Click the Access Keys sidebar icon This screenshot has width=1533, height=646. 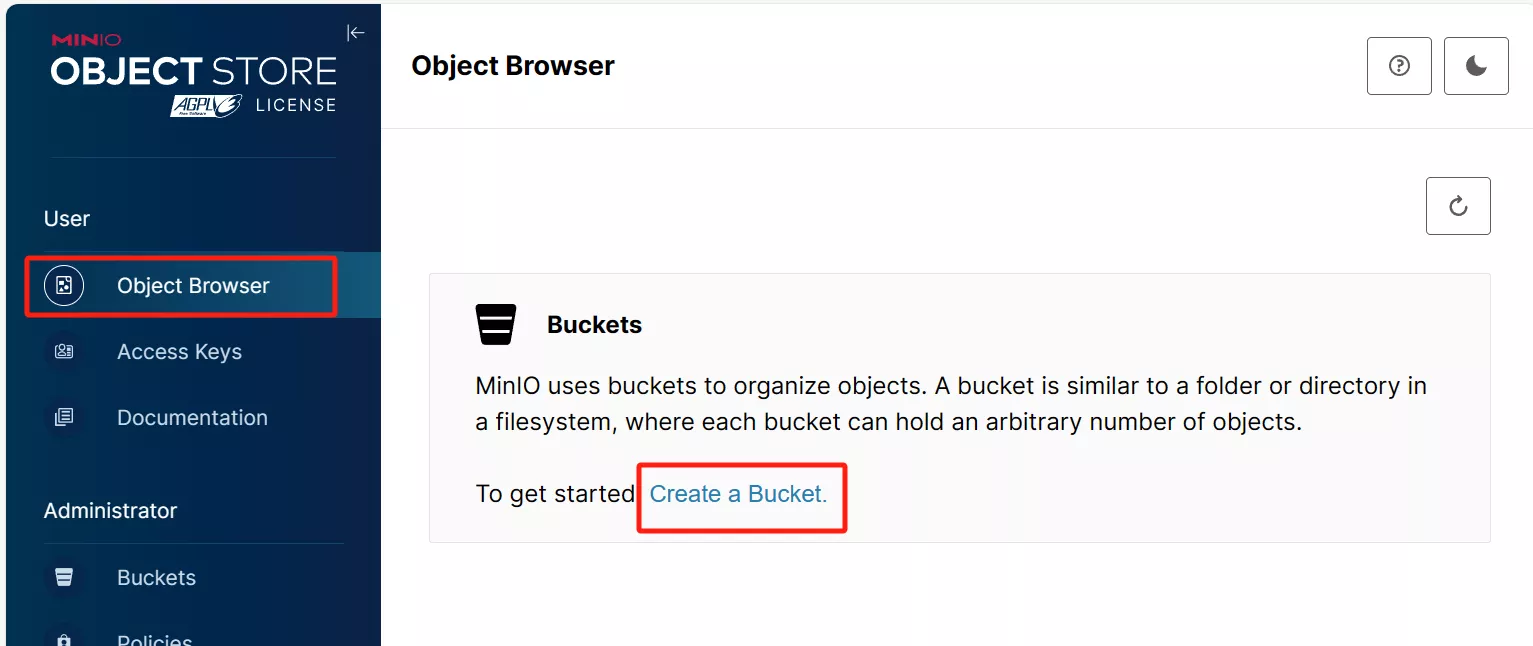click(x=64, y=352)
